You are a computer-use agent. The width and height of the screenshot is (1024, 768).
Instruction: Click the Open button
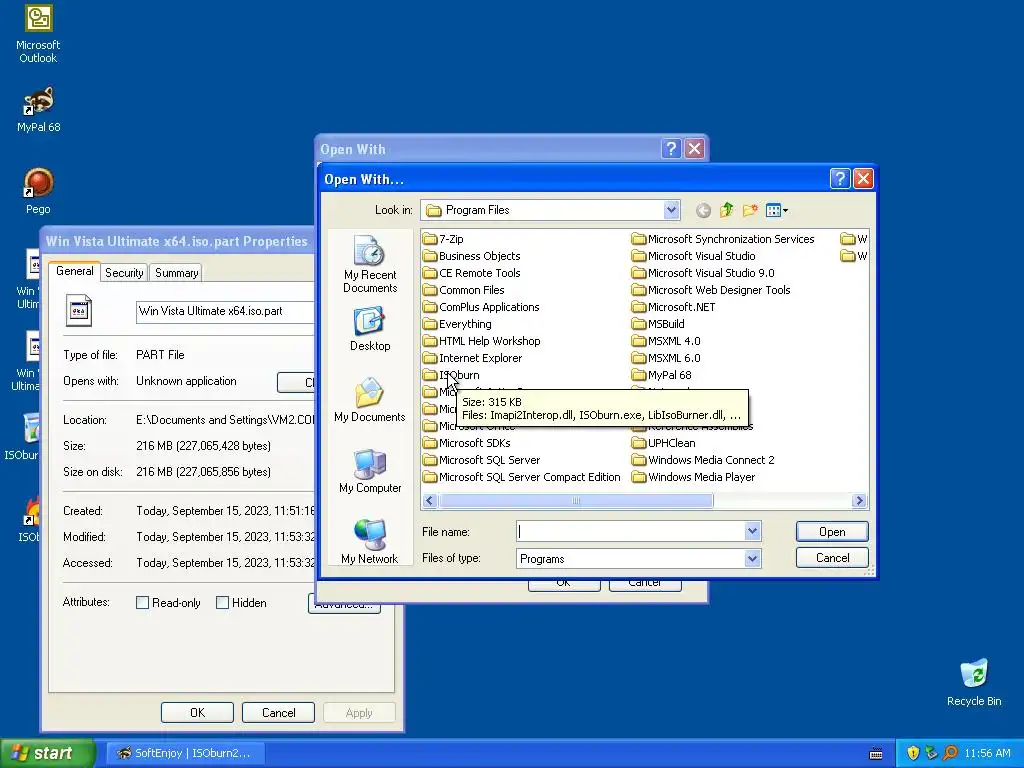click(832, 532)
